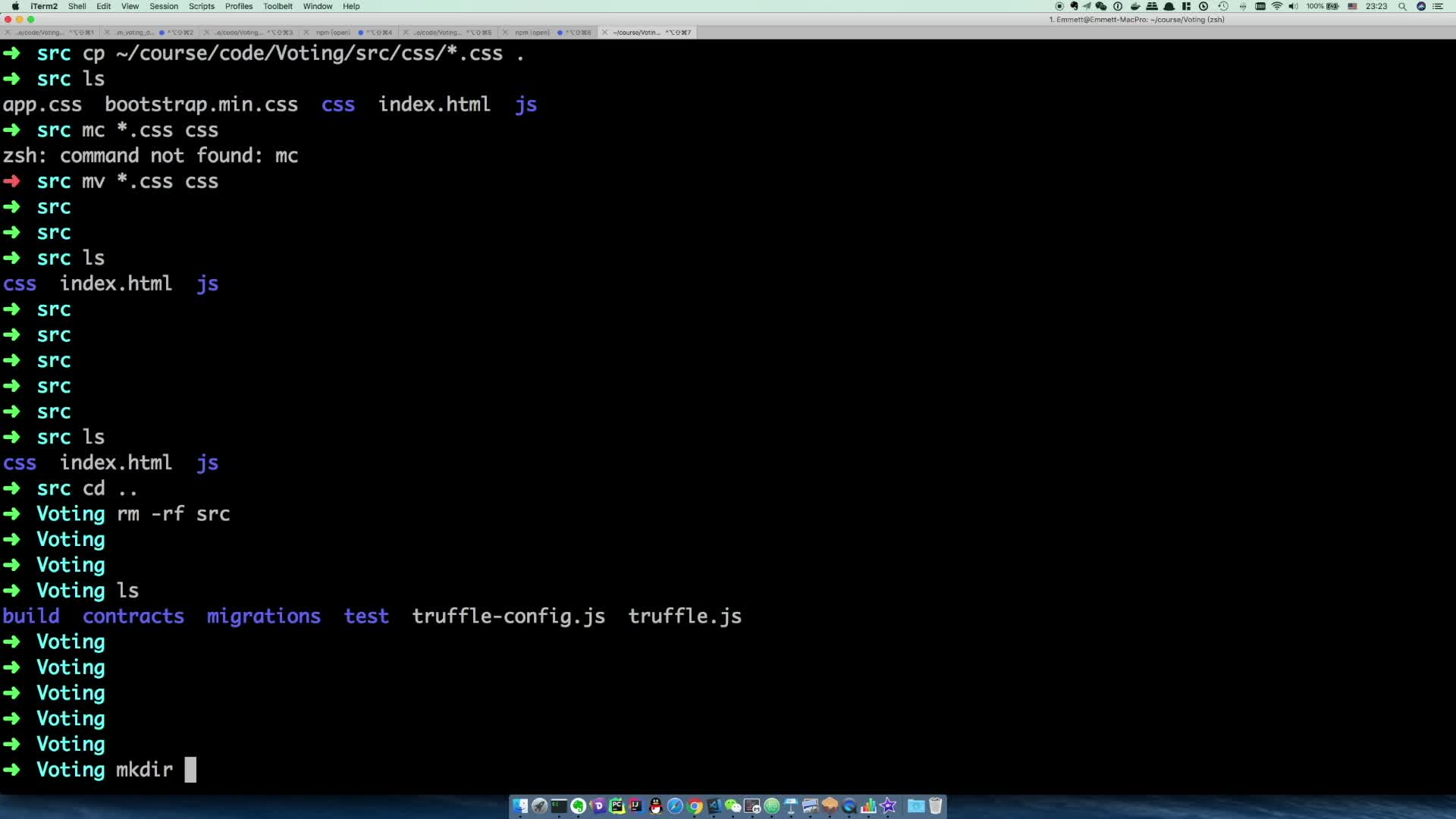Open Numbers chart icon in Dock
The width and height of the screenshot is (1456, 819).
pyautogui.click(x=869, y=805)
